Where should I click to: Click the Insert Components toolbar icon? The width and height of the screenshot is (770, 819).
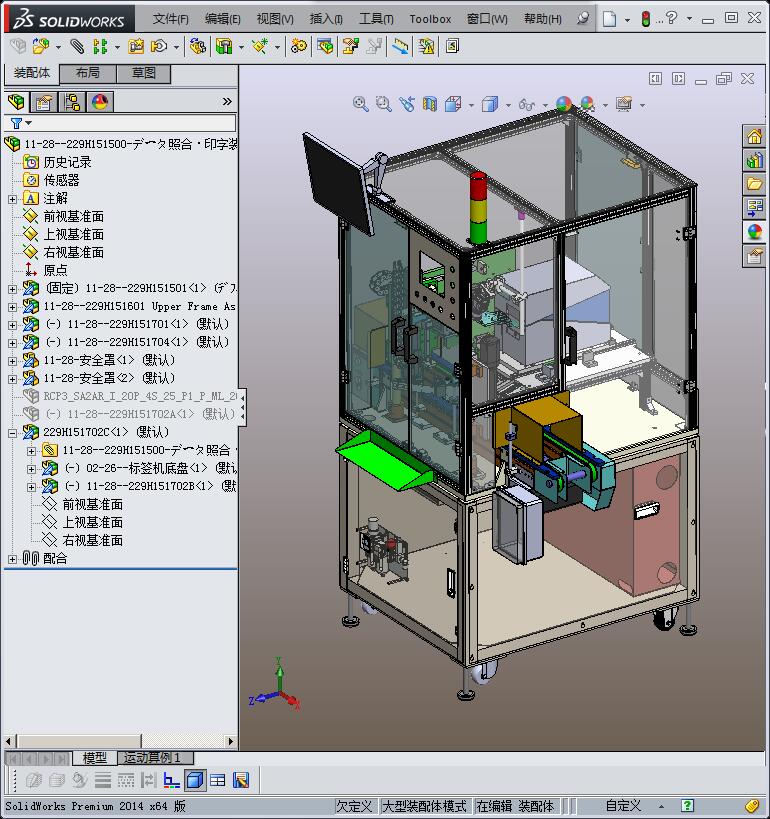41,46
